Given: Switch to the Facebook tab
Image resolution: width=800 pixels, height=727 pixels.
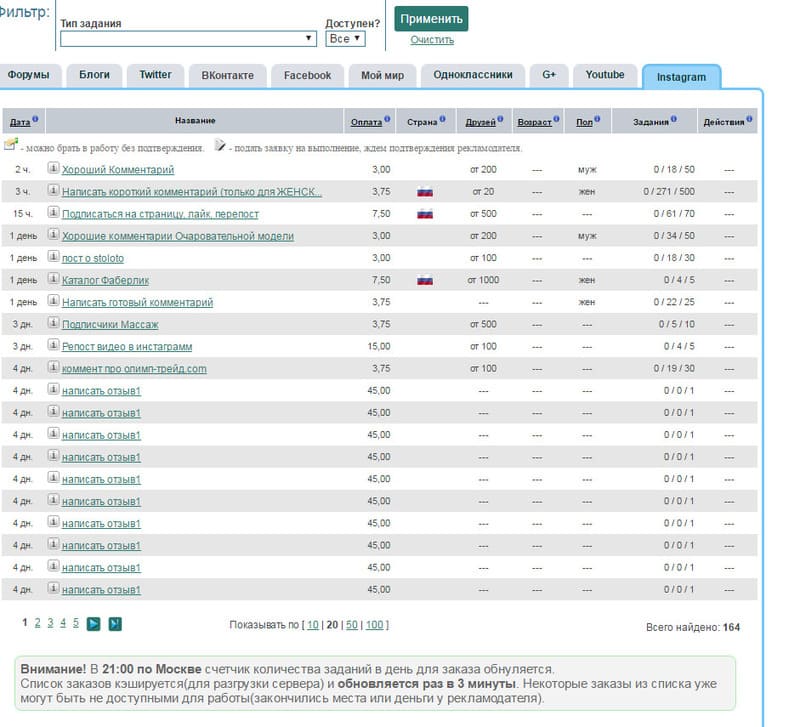Looking at the screenshot, I should point(307,75).
